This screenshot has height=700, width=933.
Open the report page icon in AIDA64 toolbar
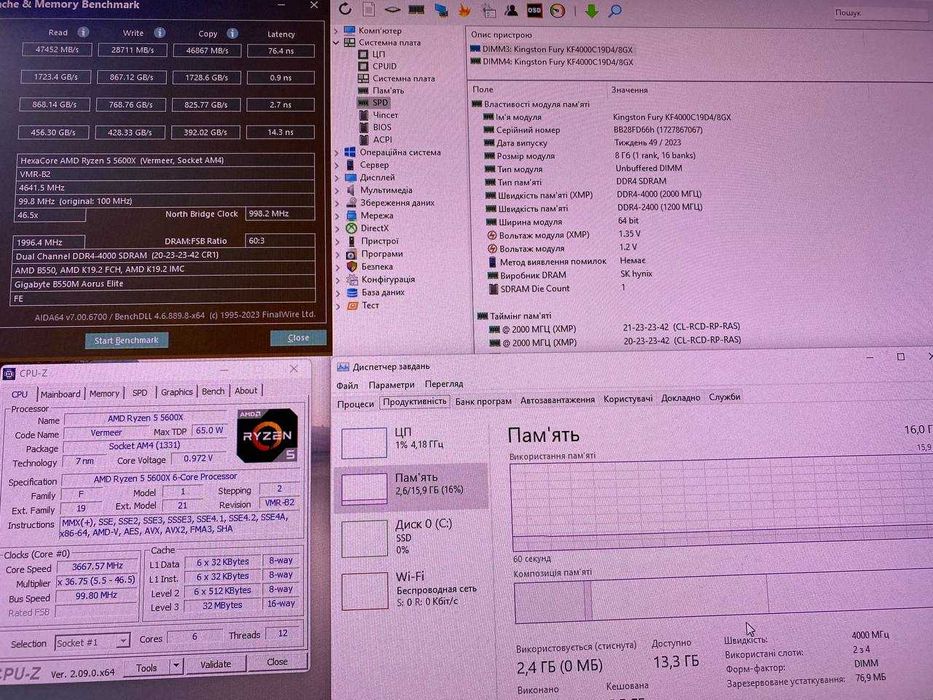[x=369, y=10]
